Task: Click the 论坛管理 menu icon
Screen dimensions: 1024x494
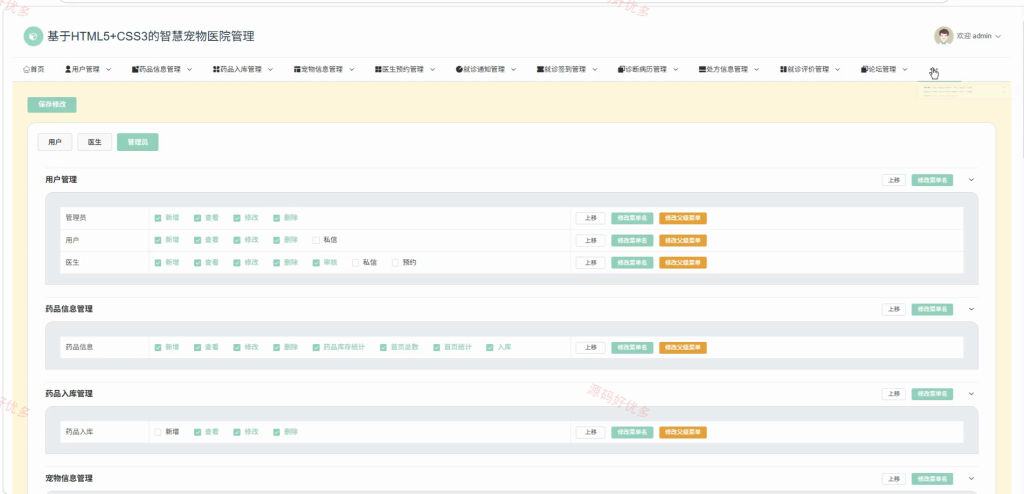Action: tap(864, 69)
